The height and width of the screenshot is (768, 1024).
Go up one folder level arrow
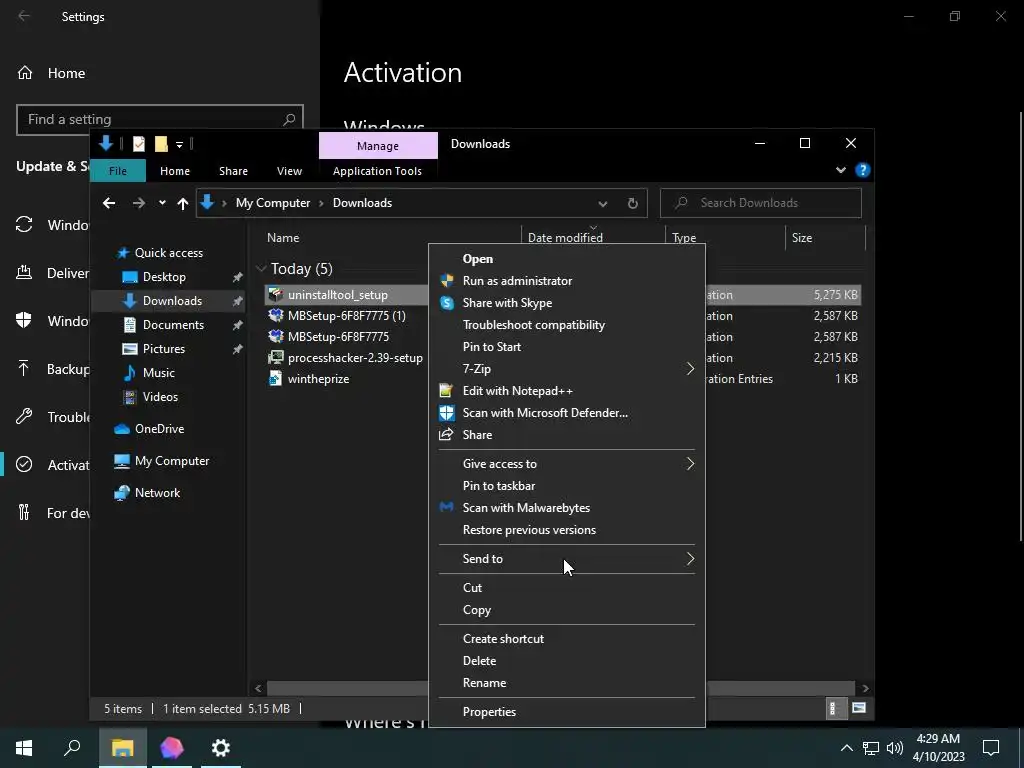[183, 203]
